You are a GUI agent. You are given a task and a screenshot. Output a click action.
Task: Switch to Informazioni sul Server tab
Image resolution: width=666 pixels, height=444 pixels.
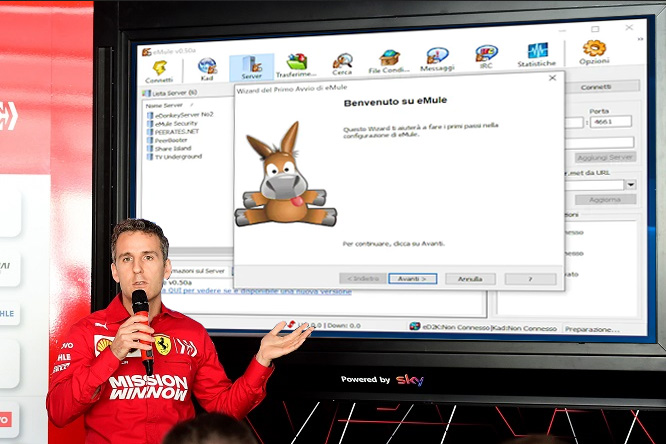point(198,271)
